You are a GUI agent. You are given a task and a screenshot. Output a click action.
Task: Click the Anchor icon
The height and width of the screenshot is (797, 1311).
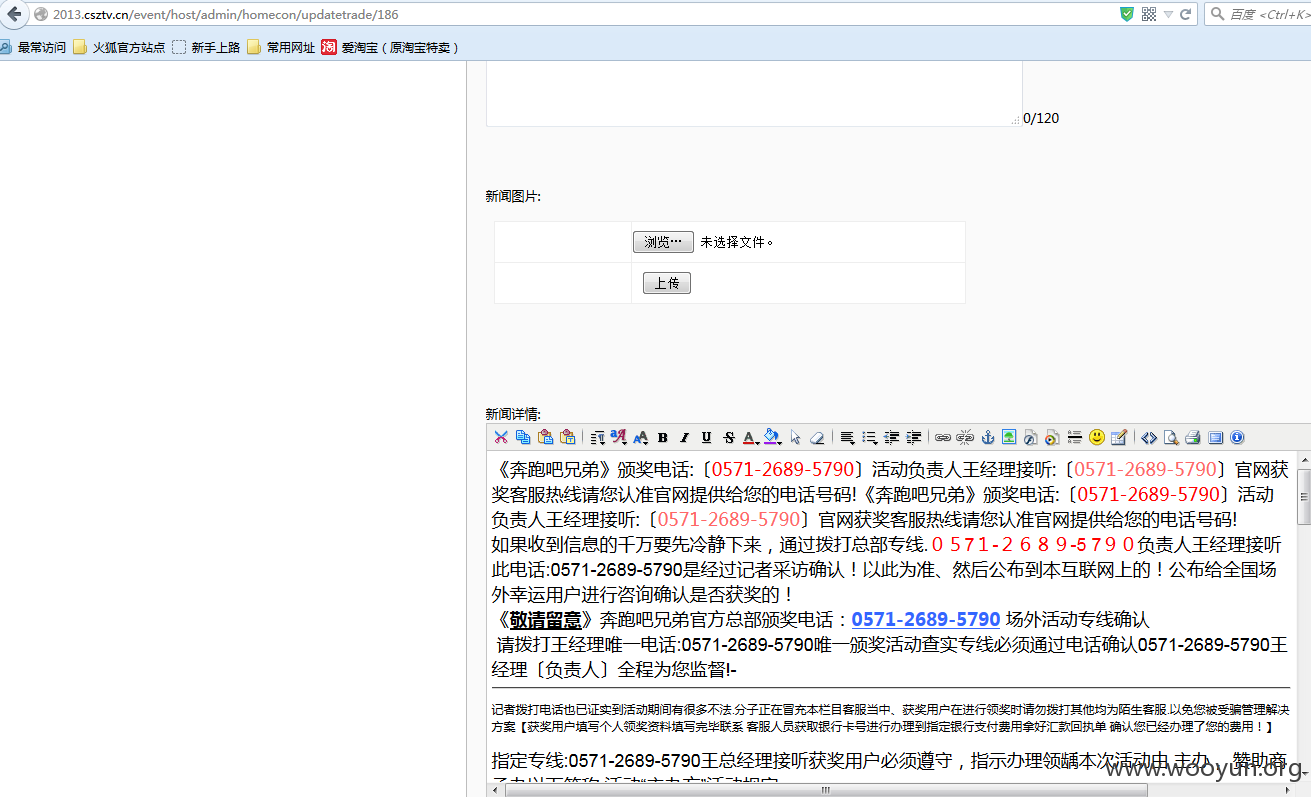click(x=987, y=437)
